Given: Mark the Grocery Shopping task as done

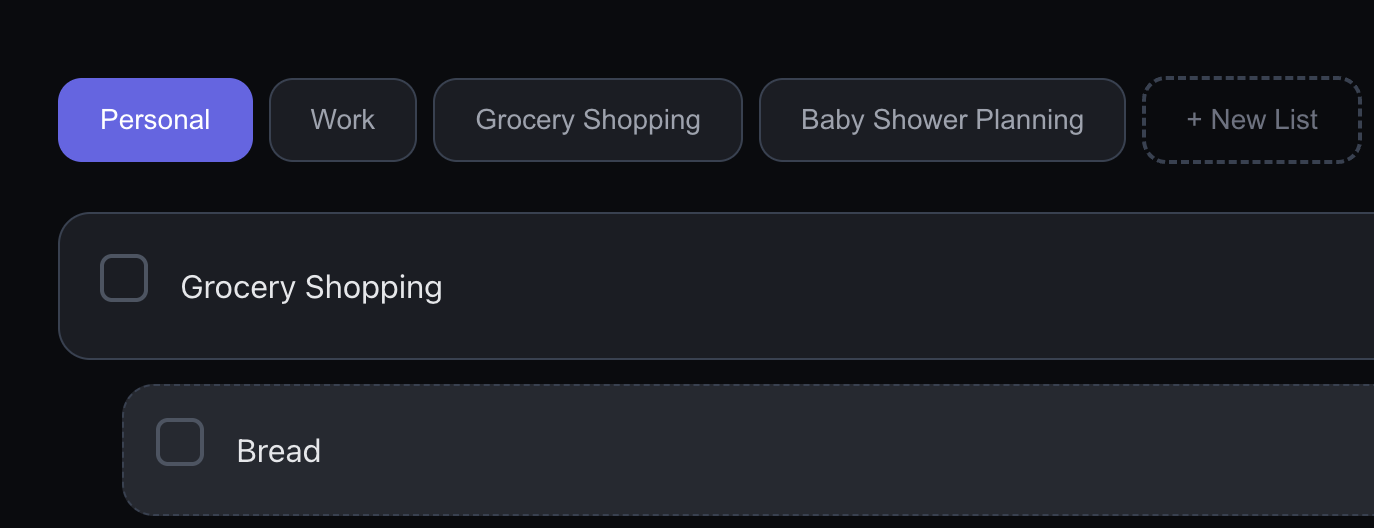Looking at the screenshot, I should 124,278.
